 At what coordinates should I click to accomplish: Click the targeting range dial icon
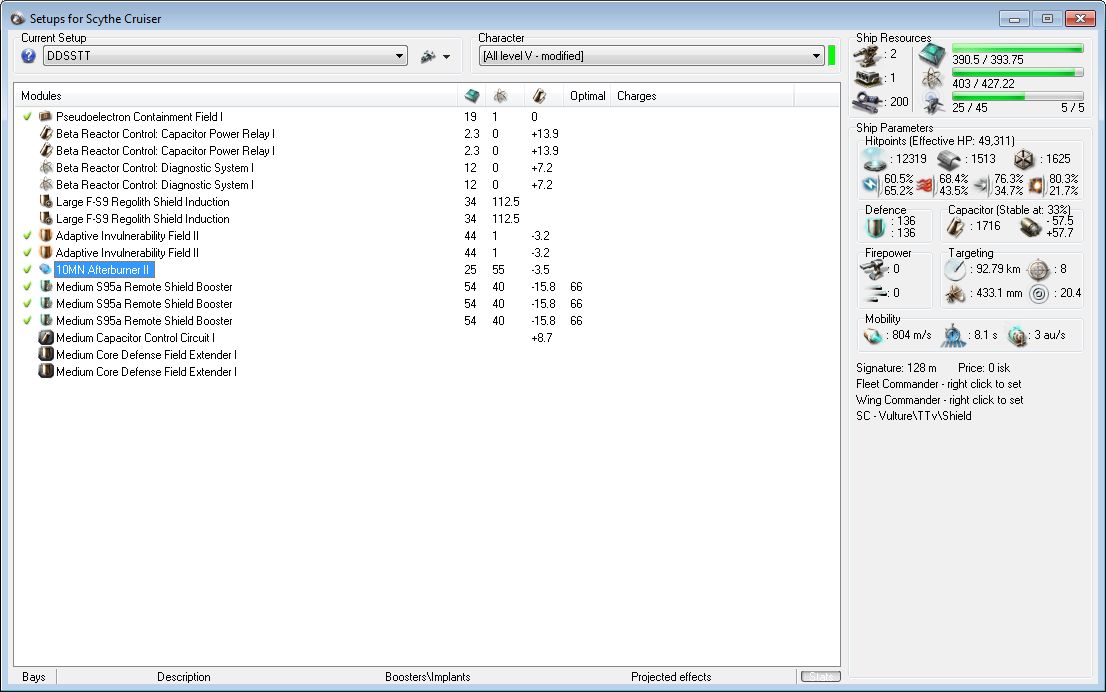tap(955, 269)
